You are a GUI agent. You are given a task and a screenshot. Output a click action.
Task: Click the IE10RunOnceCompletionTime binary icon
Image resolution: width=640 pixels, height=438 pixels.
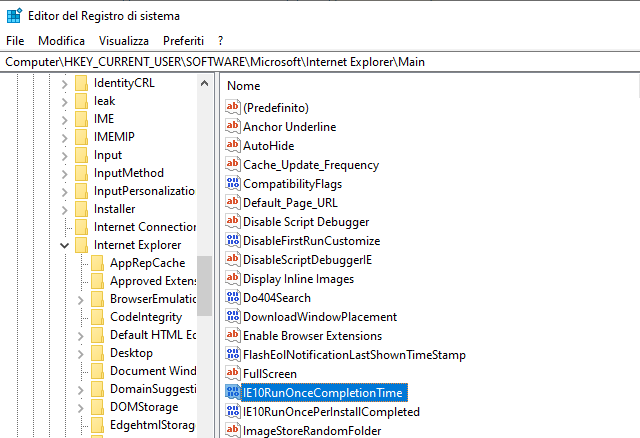233,392
